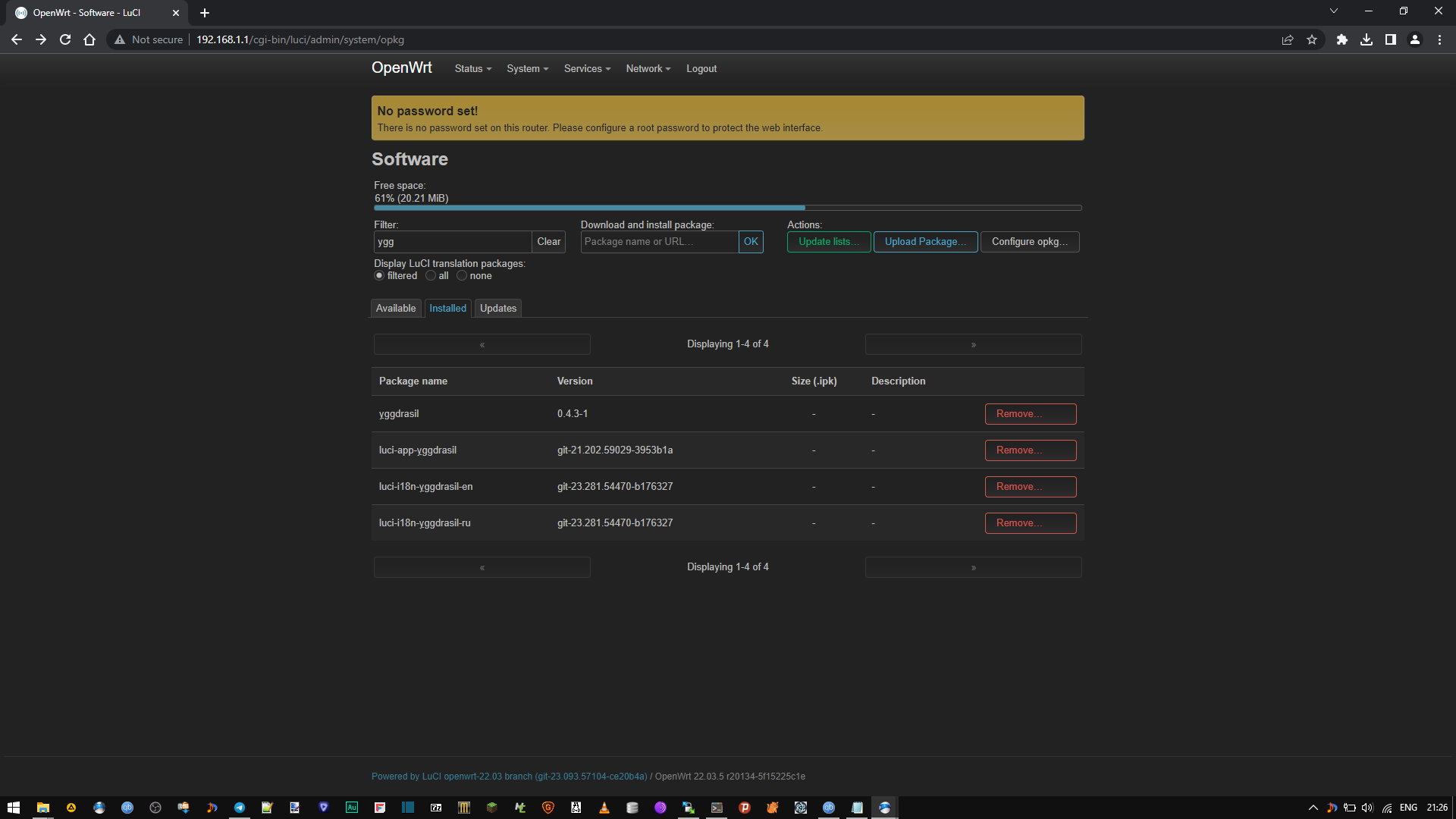The height and width of the screenshot is (819, 1456).
Task: Open Telegram from the taskbar
Action: tap(240, 808)
